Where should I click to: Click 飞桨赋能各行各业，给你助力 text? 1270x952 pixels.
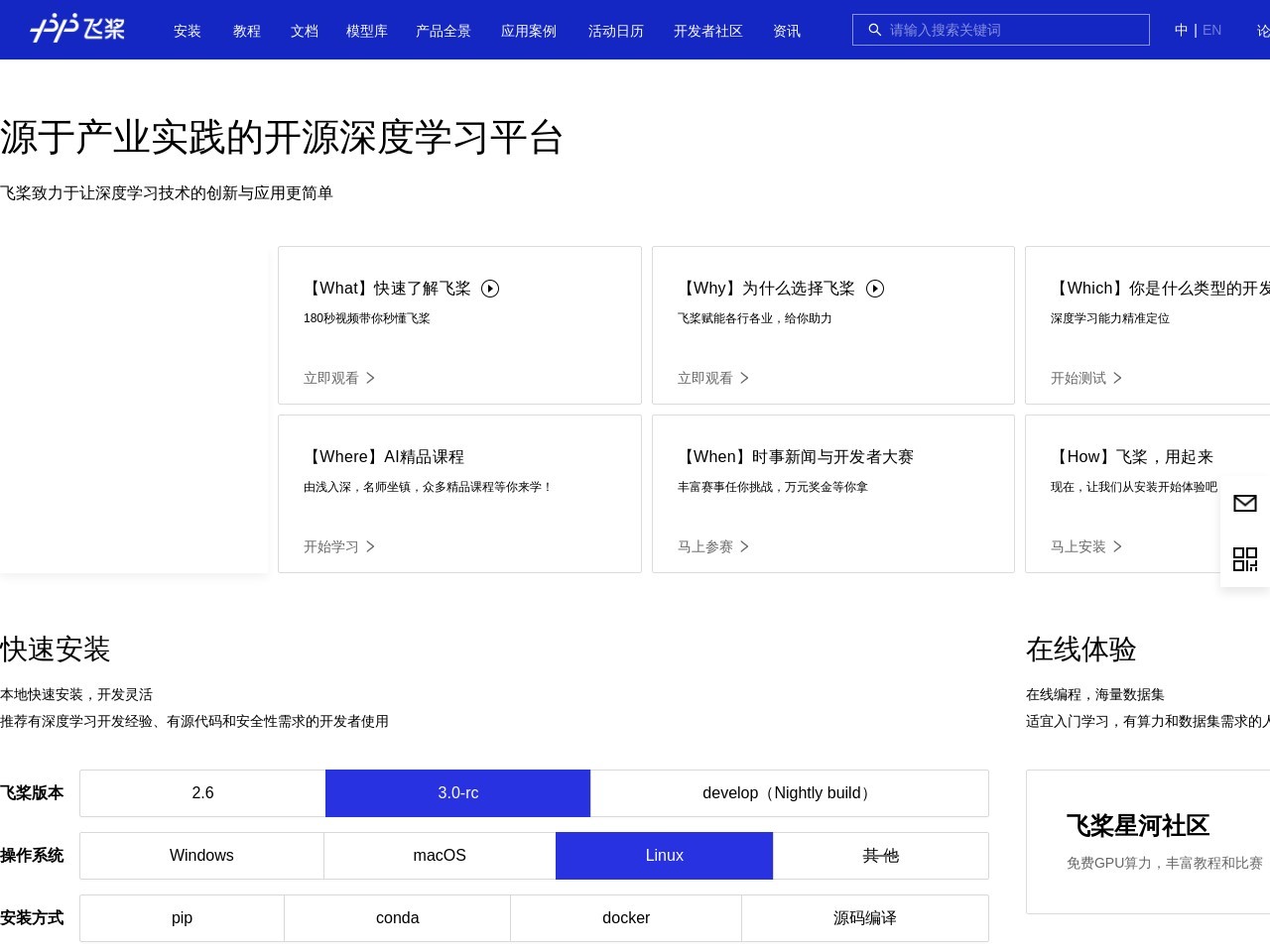tap(755, 318)
